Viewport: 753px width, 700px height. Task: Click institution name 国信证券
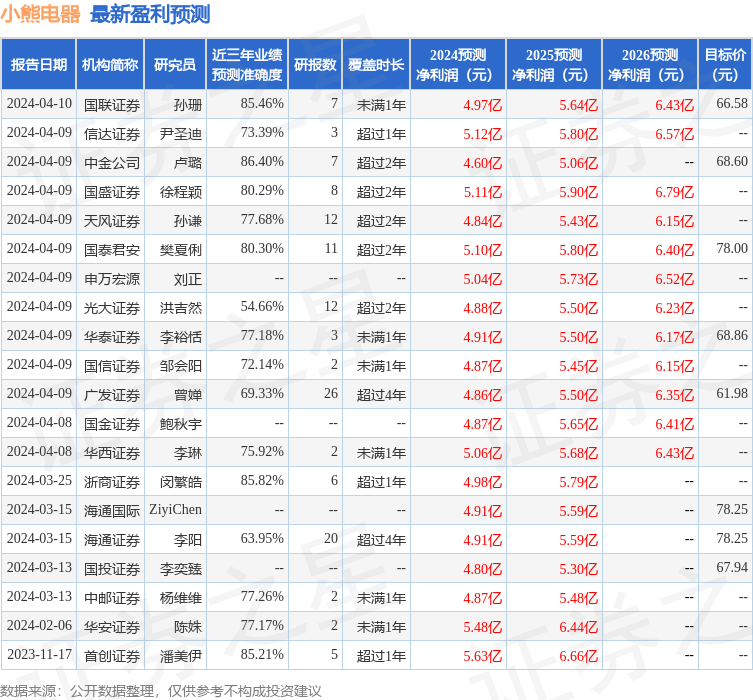pyautogui.click(x=111, y=366)
